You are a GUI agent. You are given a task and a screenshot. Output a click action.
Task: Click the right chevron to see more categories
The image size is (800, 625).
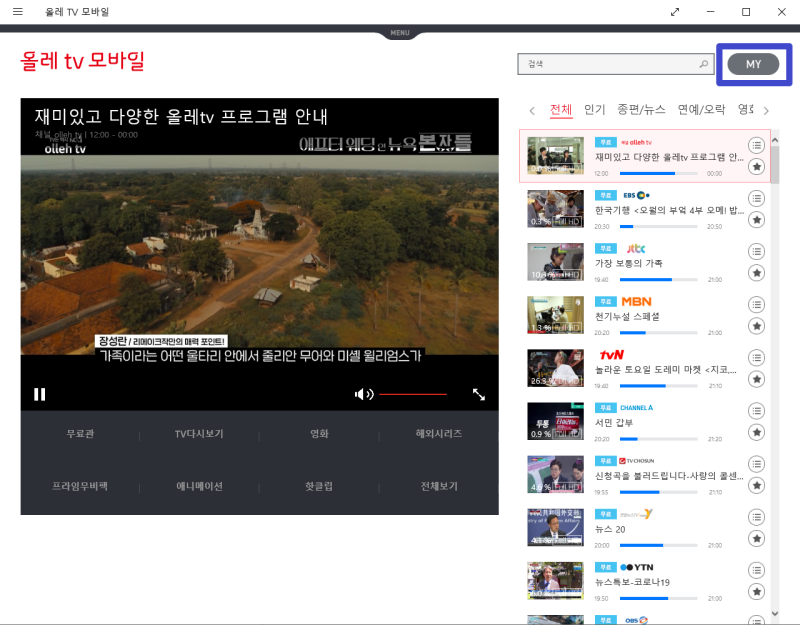point(765,110)
